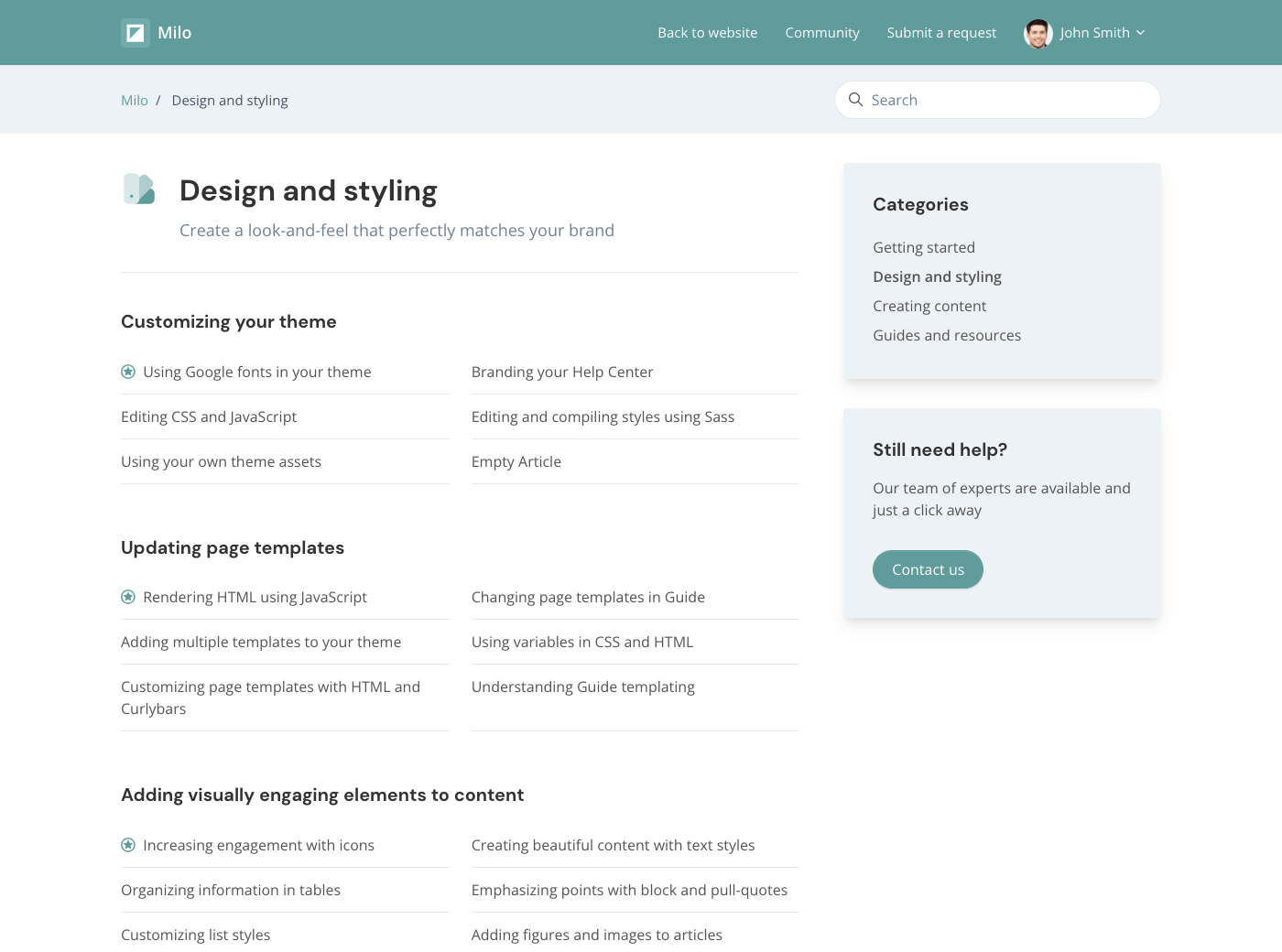Expand the John Smith user menu chevron
1282x952 pixels.
pyautogui.click(x=1141, y=33)
